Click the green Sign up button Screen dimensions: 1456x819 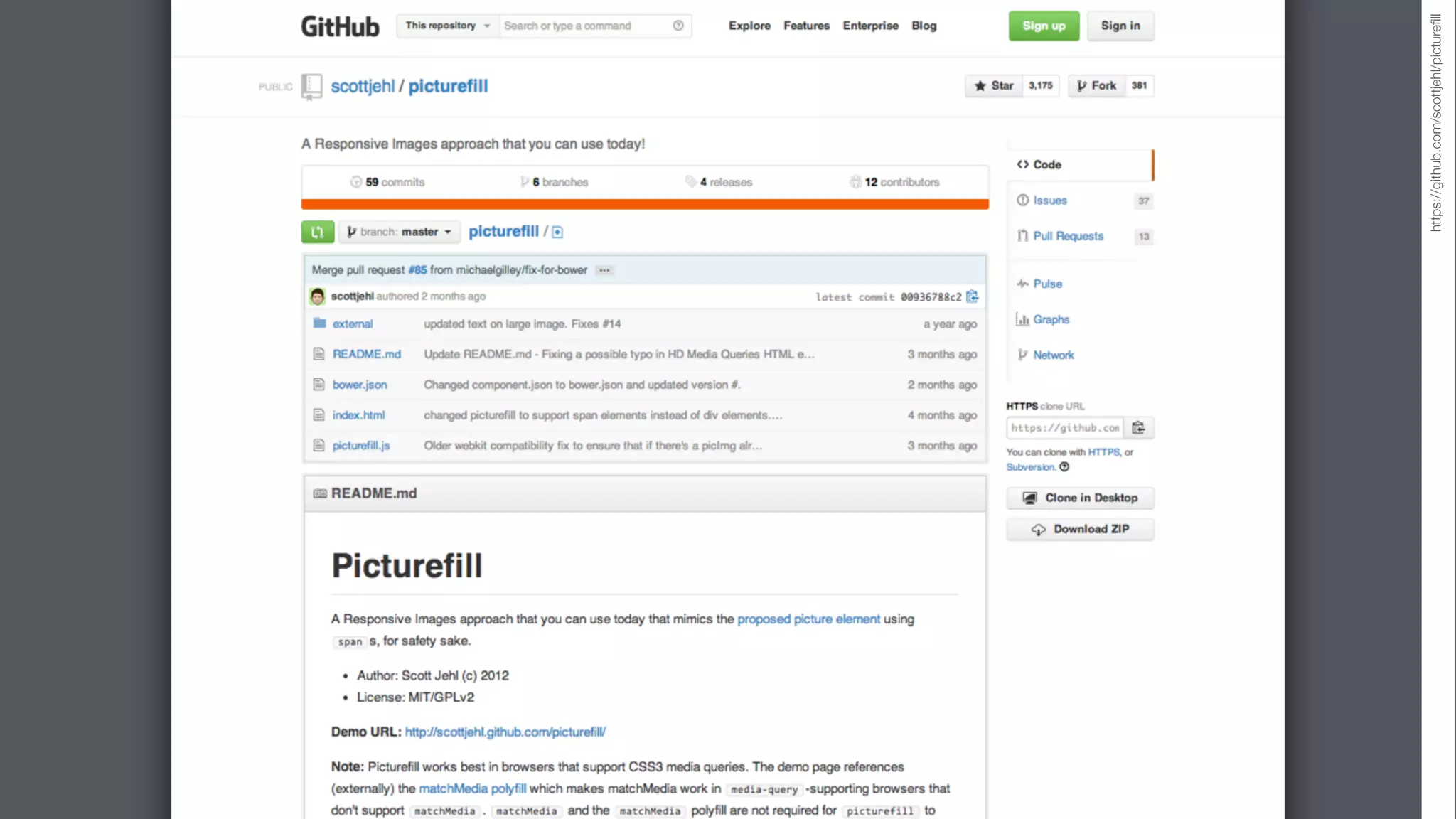pos(1044,26)
